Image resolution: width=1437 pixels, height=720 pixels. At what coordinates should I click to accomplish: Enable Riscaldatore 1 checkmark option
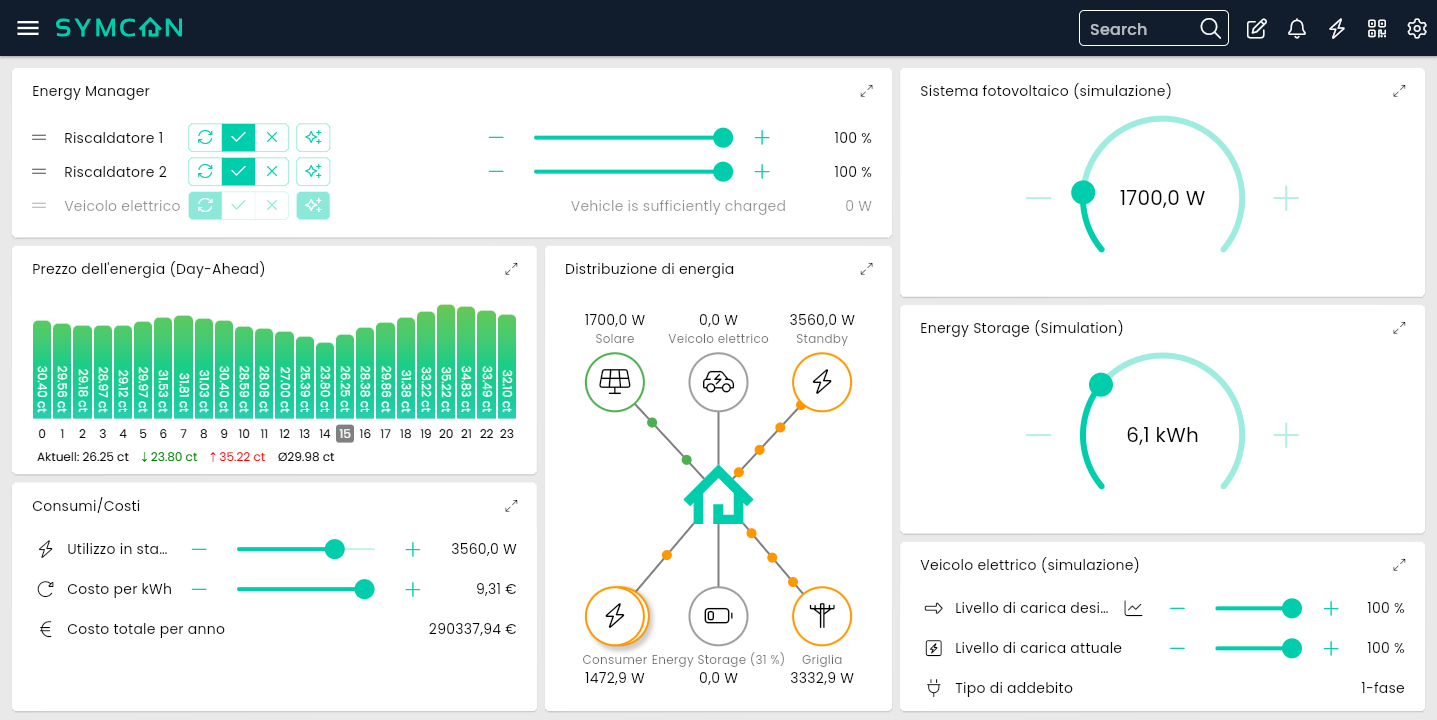[x=238, y=138]
